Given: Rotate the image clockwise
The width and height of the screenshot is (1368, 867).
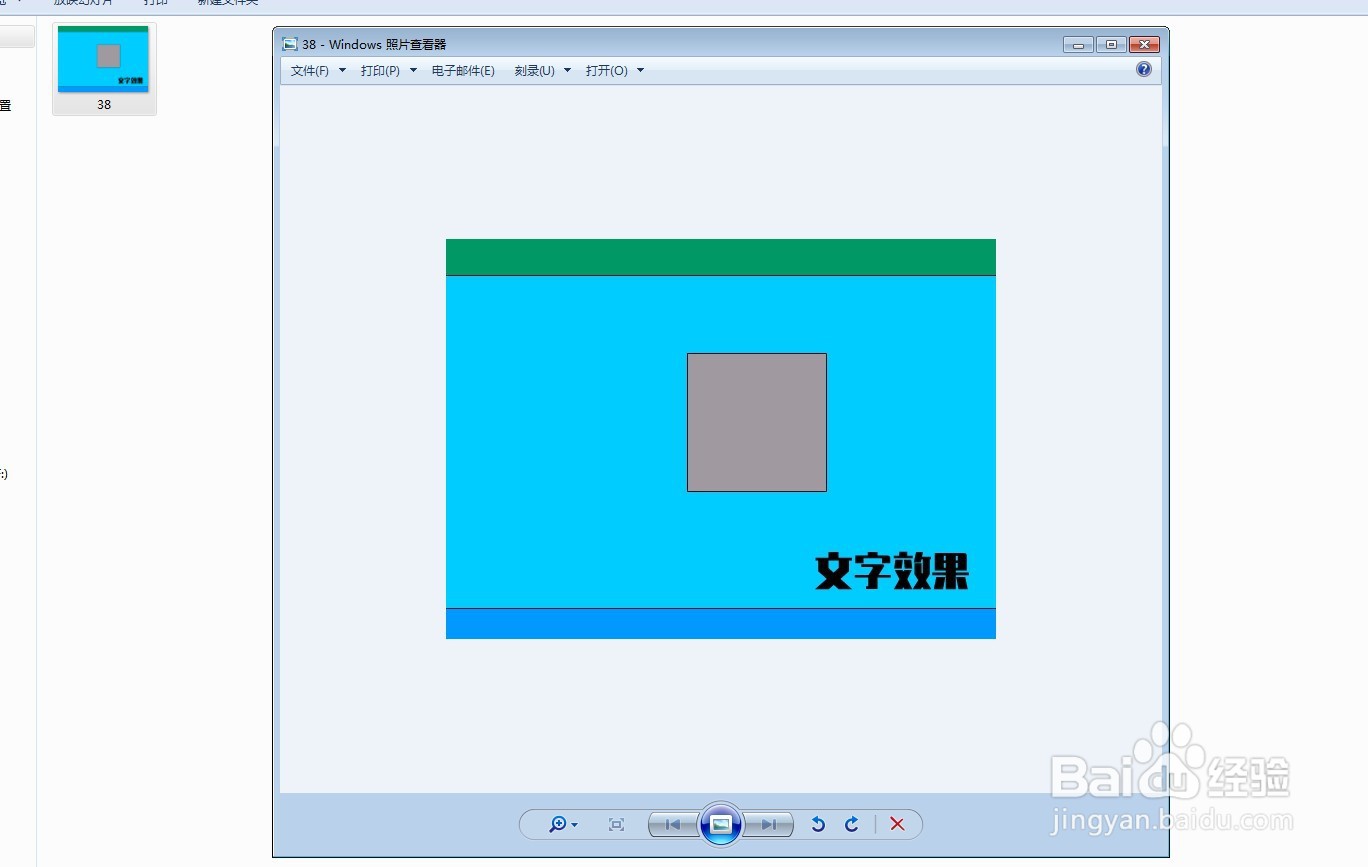Looking at the screenshot, I should (851, 824).
